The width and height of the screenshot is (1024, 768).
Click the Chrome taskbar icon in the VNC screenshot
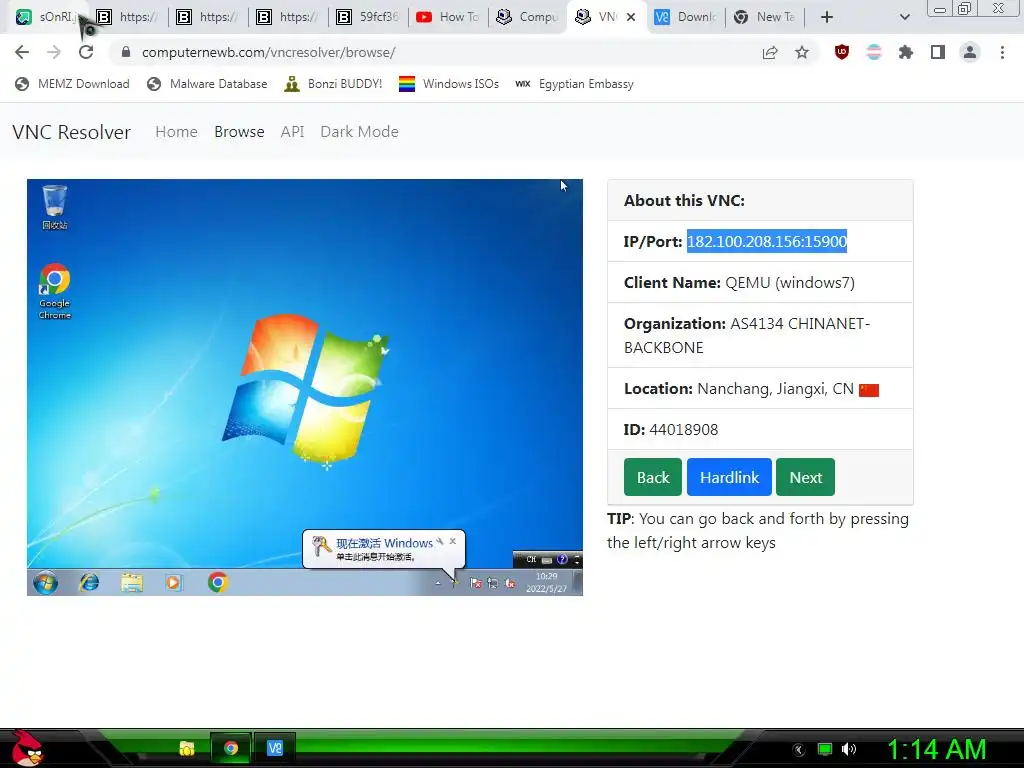coord(217,583)
